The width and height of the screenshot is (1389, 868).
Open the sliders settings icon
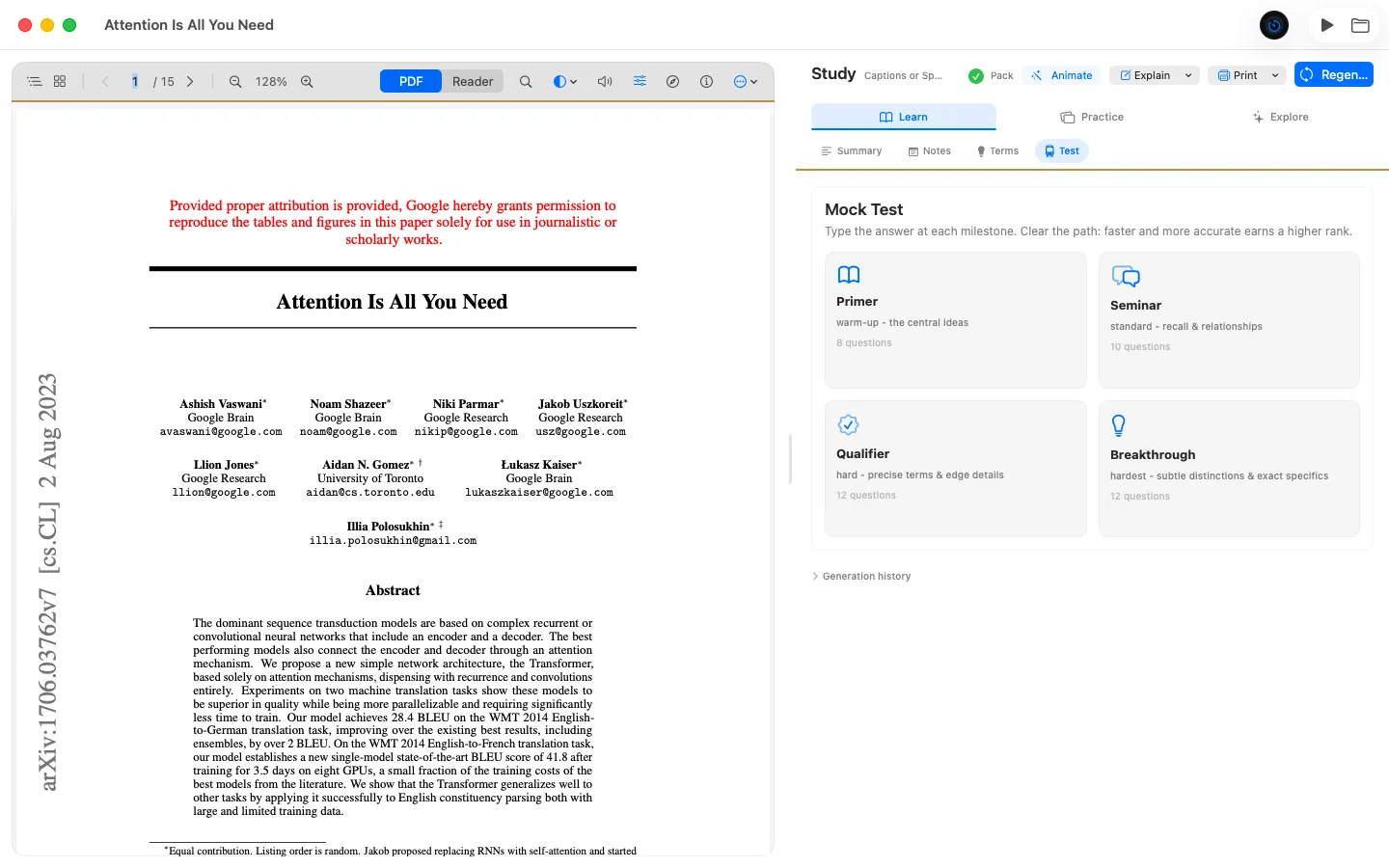[640, 82]
